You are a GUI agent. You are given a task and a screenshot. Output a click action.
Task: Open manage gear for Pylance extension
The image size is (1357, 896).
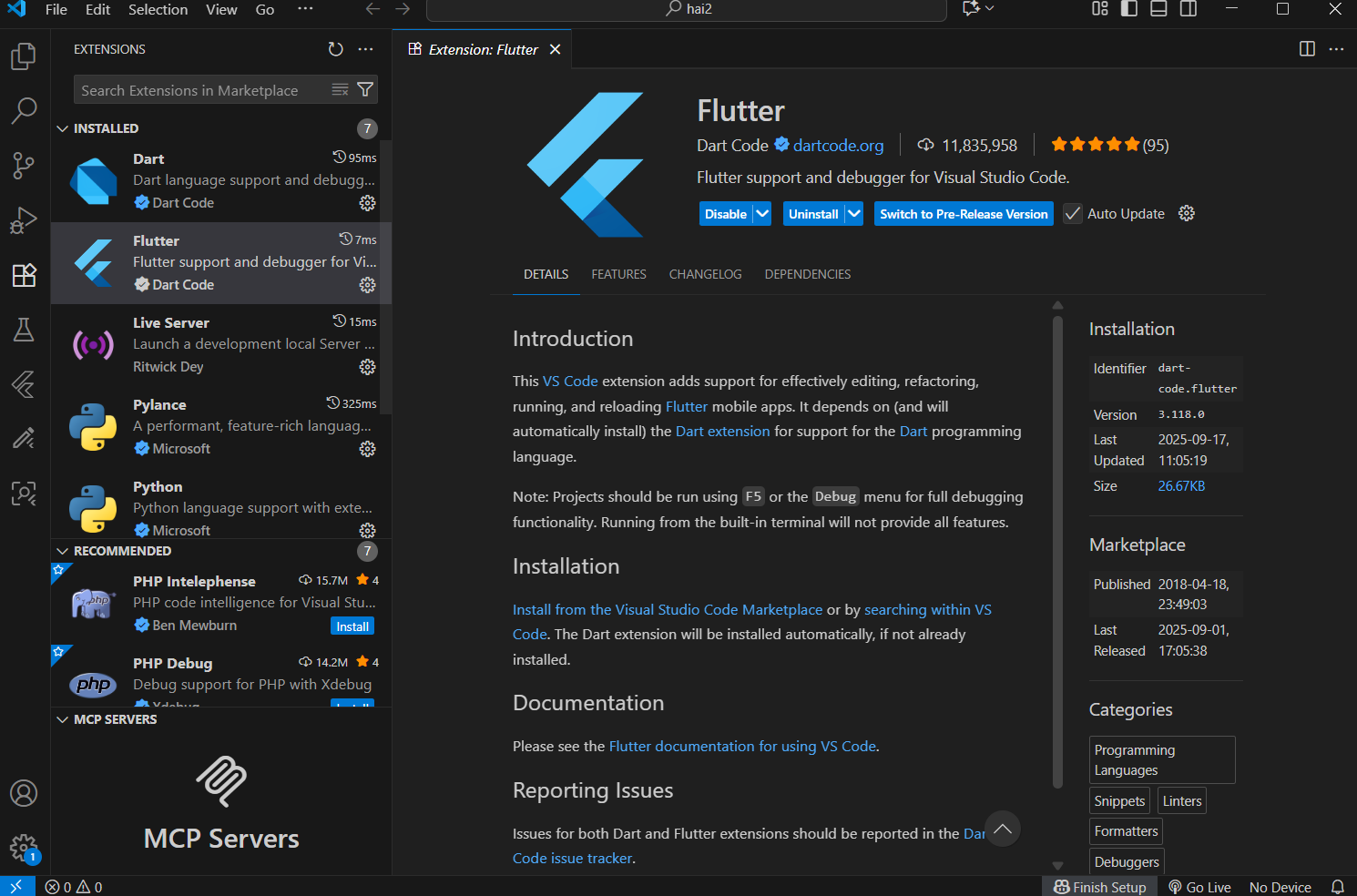[x=367, y=449]
